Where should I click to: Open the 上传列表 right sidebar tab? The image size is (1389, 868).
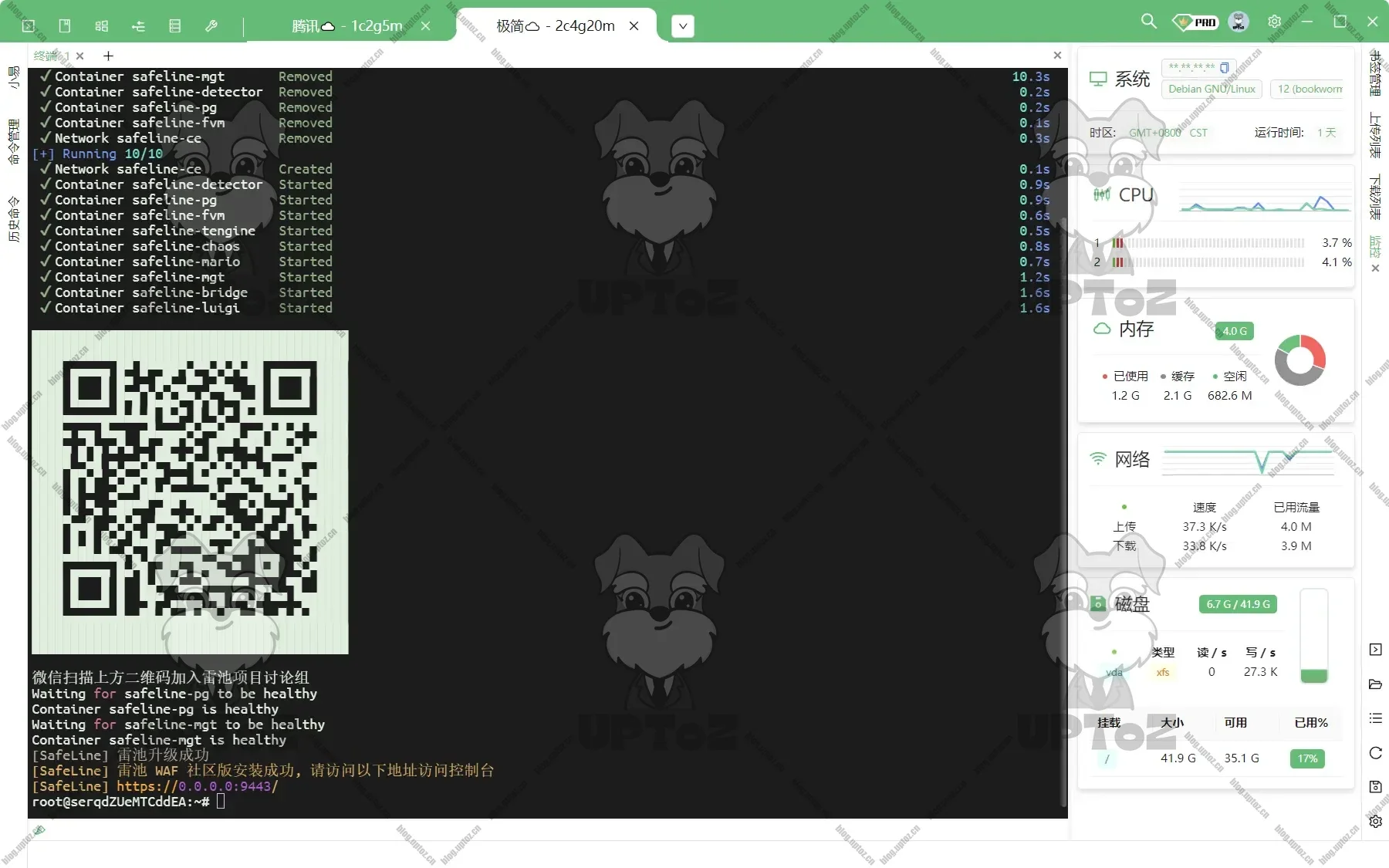[1374, 135]
